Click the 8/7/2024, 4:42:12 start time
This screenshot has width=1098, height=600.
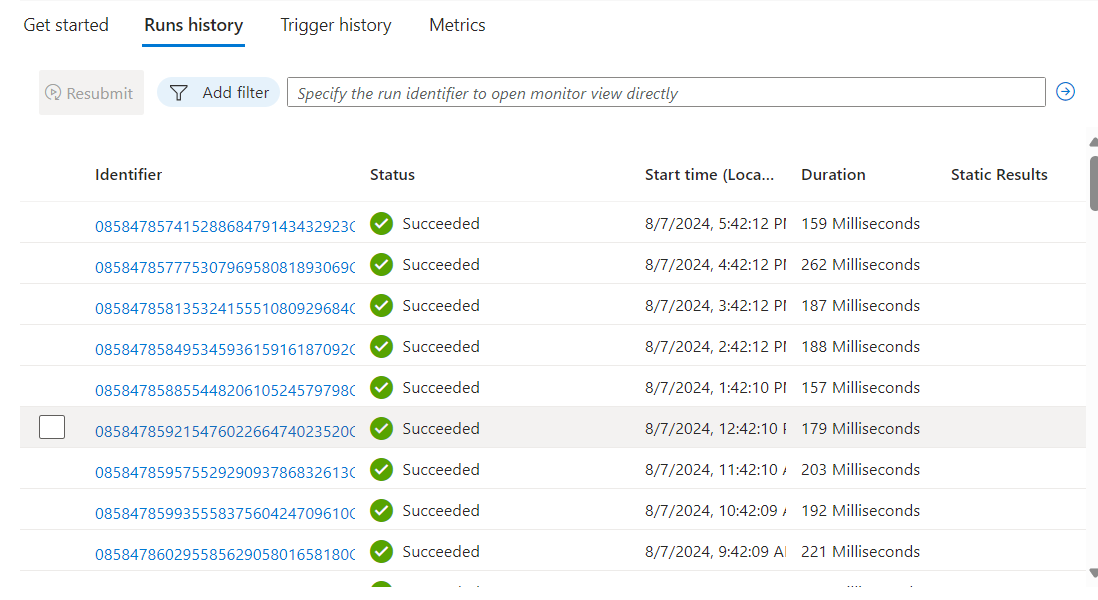click(x=715, y=265)
